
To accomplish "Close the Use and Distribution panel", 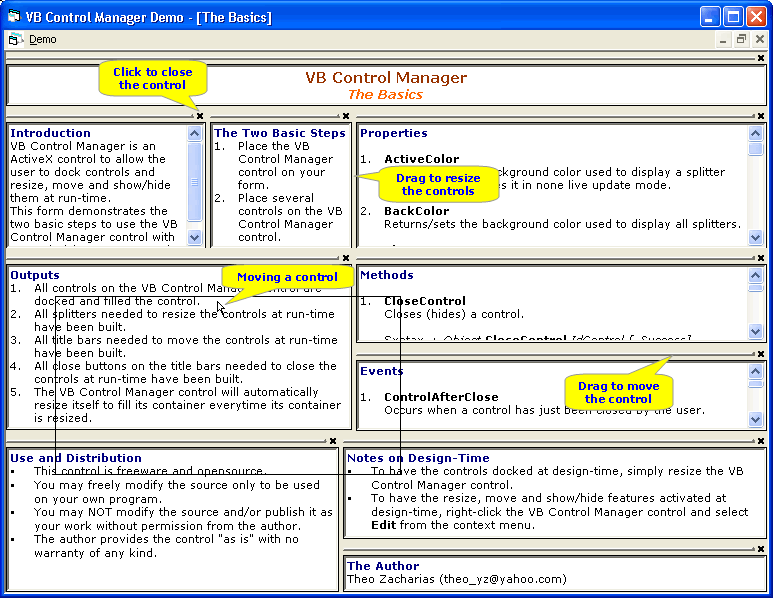I will [x=334, y=440].
